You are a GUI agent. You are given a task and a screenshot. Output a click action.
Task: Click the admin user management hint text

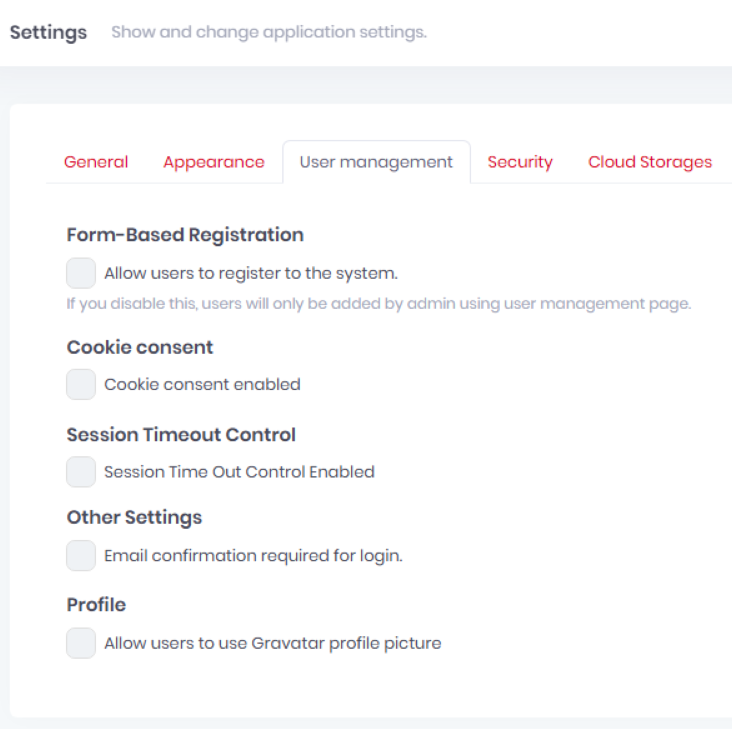[x=379, y=304]
